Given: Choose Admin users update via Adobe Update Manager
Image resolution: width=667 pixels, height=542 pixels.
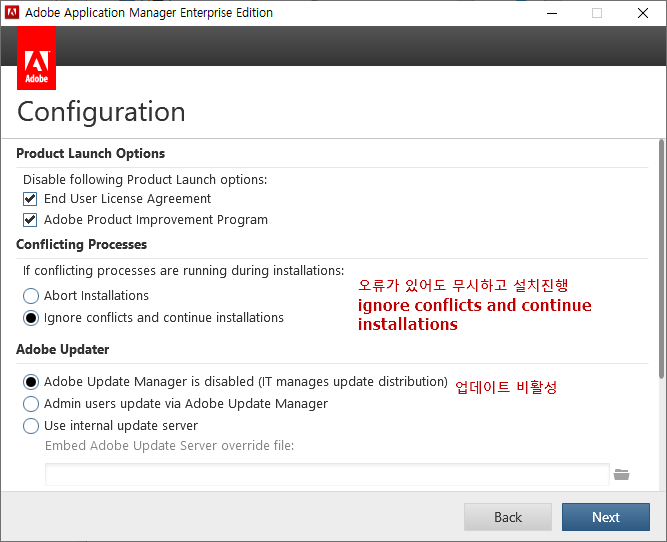Looking at the screenshot, I should [31, 404].
